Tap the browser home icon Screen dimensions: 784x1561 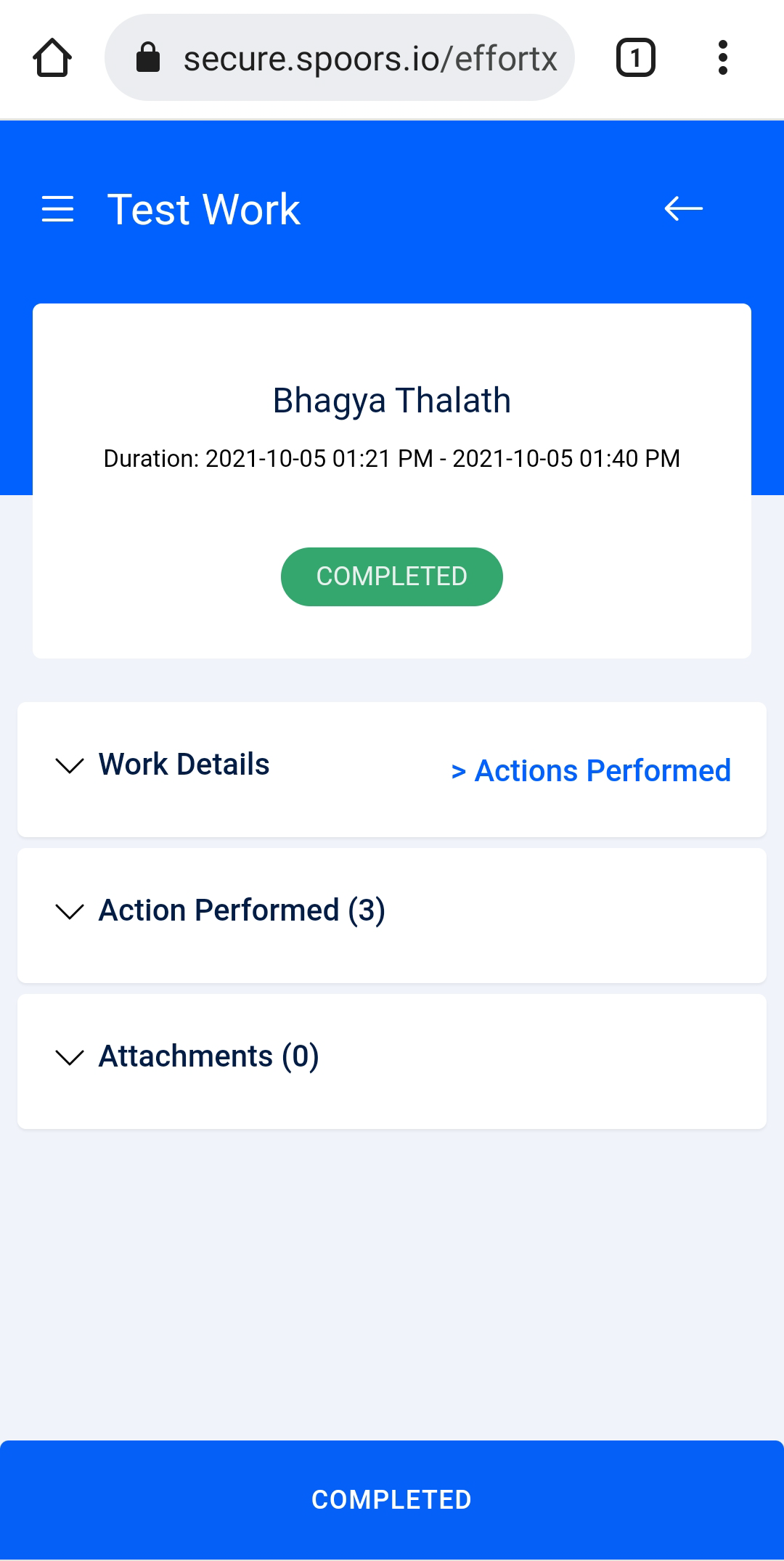[52, 58]
